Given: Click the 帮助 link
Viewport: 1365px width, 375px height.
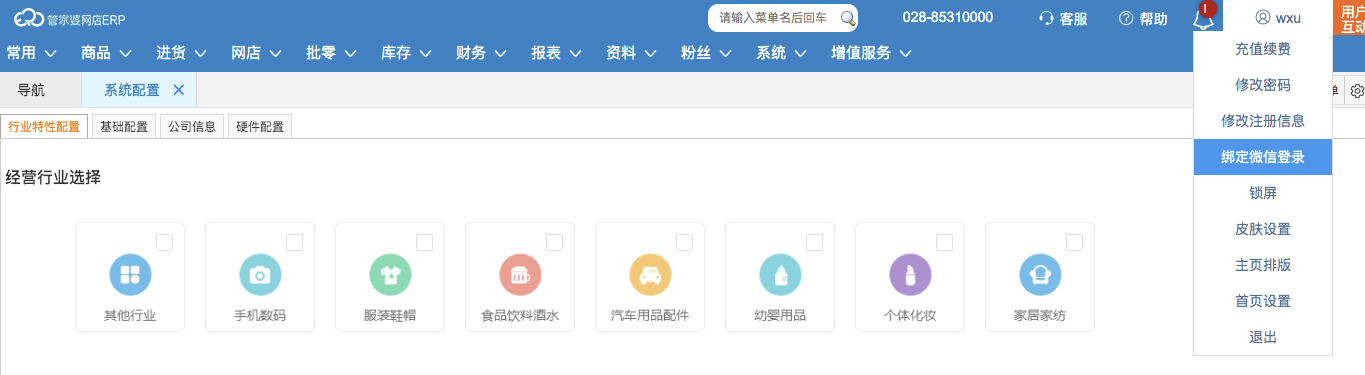Looking at the screenshot, I should coord(1153,18).
